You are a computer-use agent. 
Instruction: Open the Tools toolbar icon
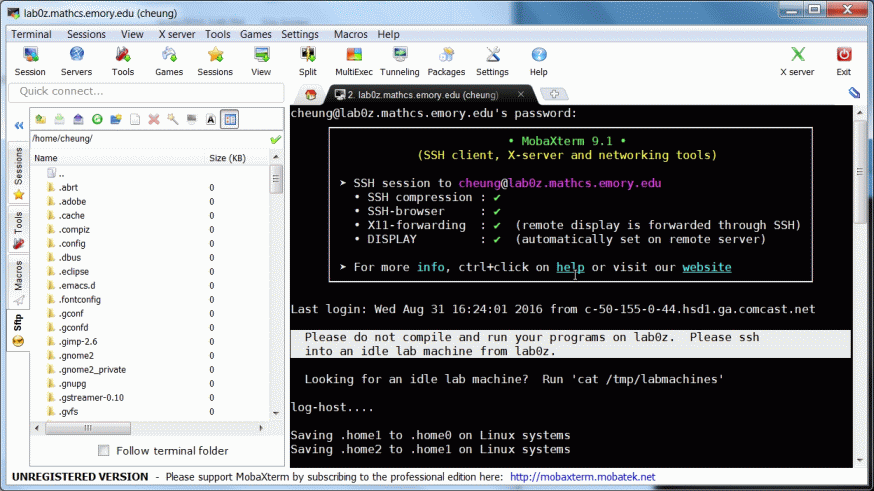pos(123,61)
